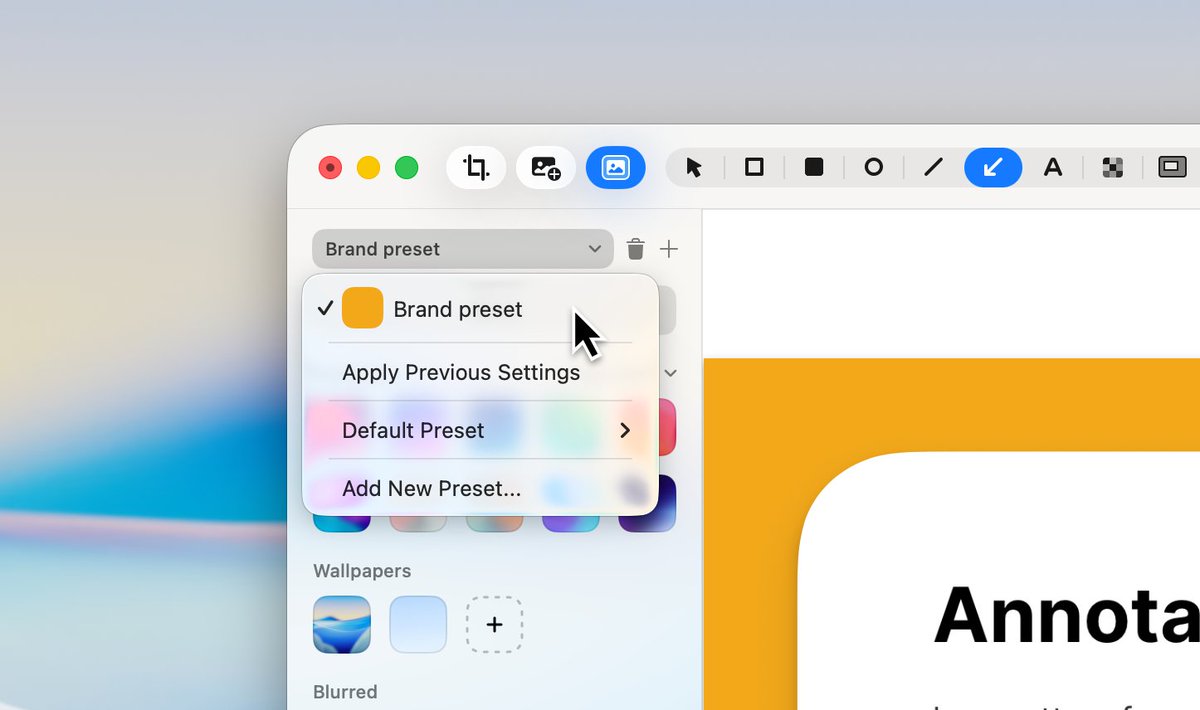Viewport: 1200px width, 710px height.
Task: Click the add image overlay icon
Action: coord(546,168)
